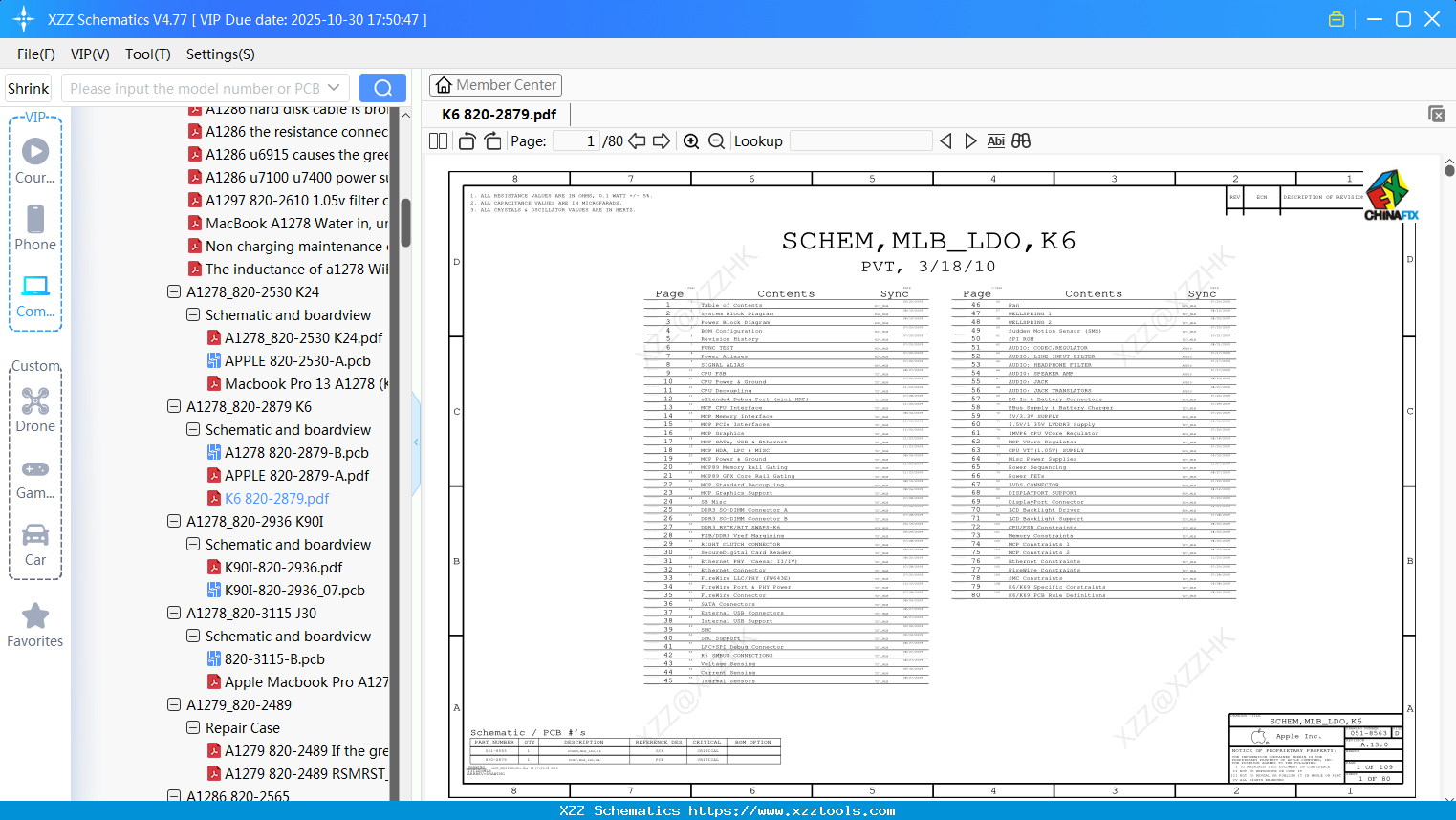Zoom out of the schematic page
Screen dimensions: 1456x820
(717, 141)
